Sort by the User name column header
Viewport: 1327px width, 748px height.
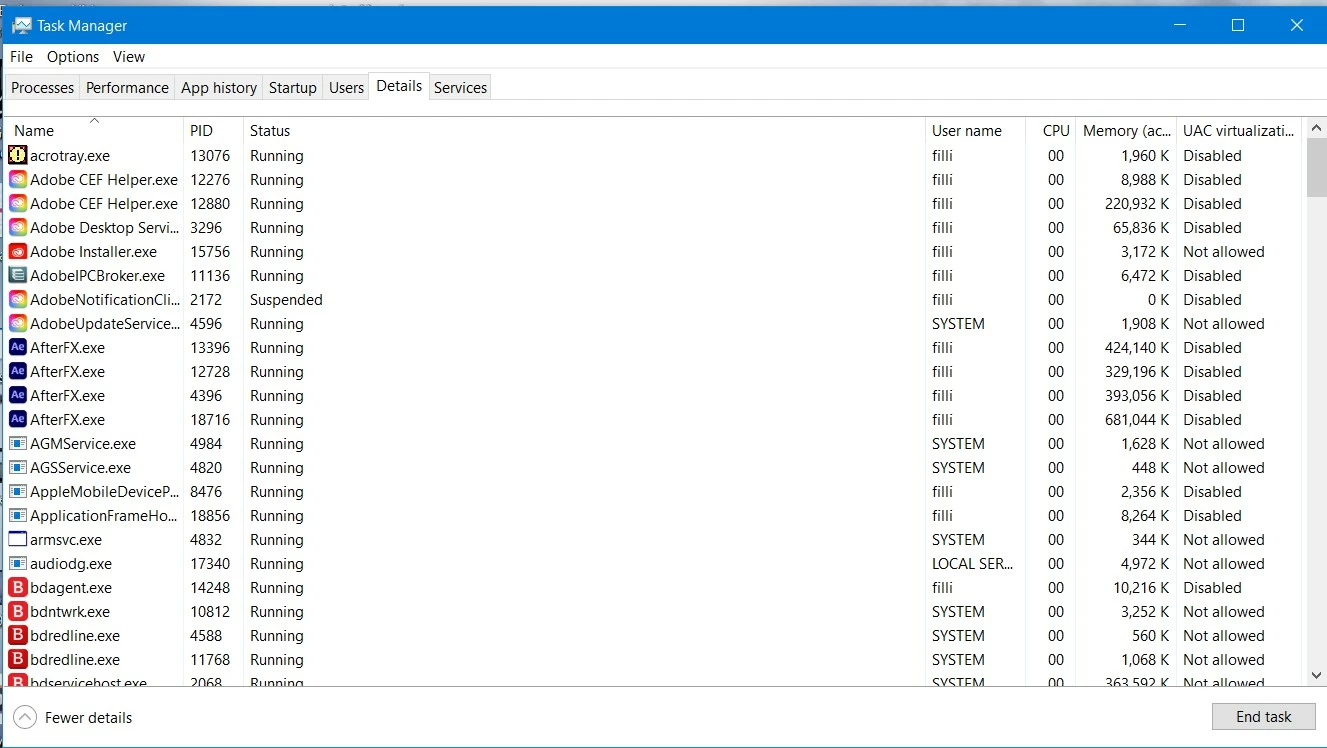[975, 130]
